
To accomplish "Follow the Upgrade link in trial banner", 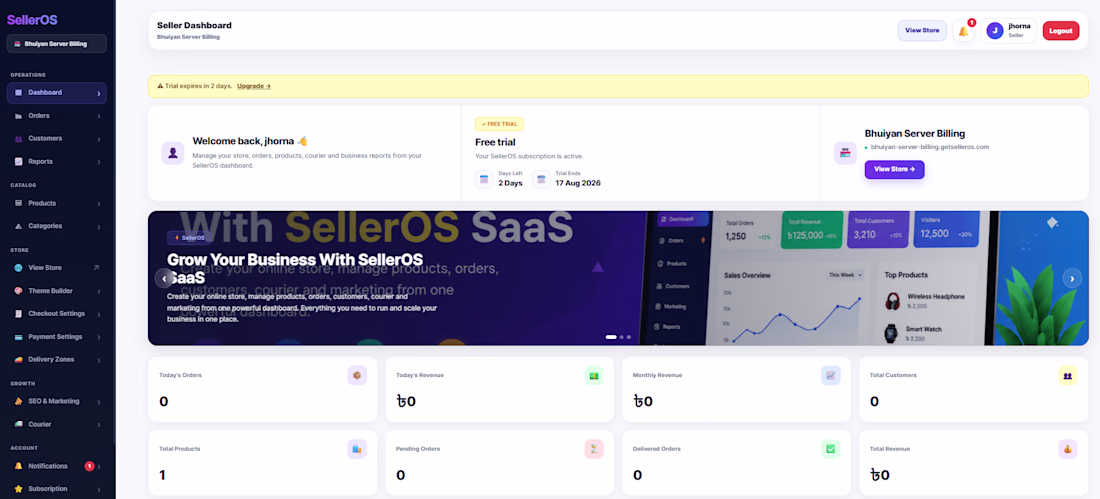I will coord(254,86).
